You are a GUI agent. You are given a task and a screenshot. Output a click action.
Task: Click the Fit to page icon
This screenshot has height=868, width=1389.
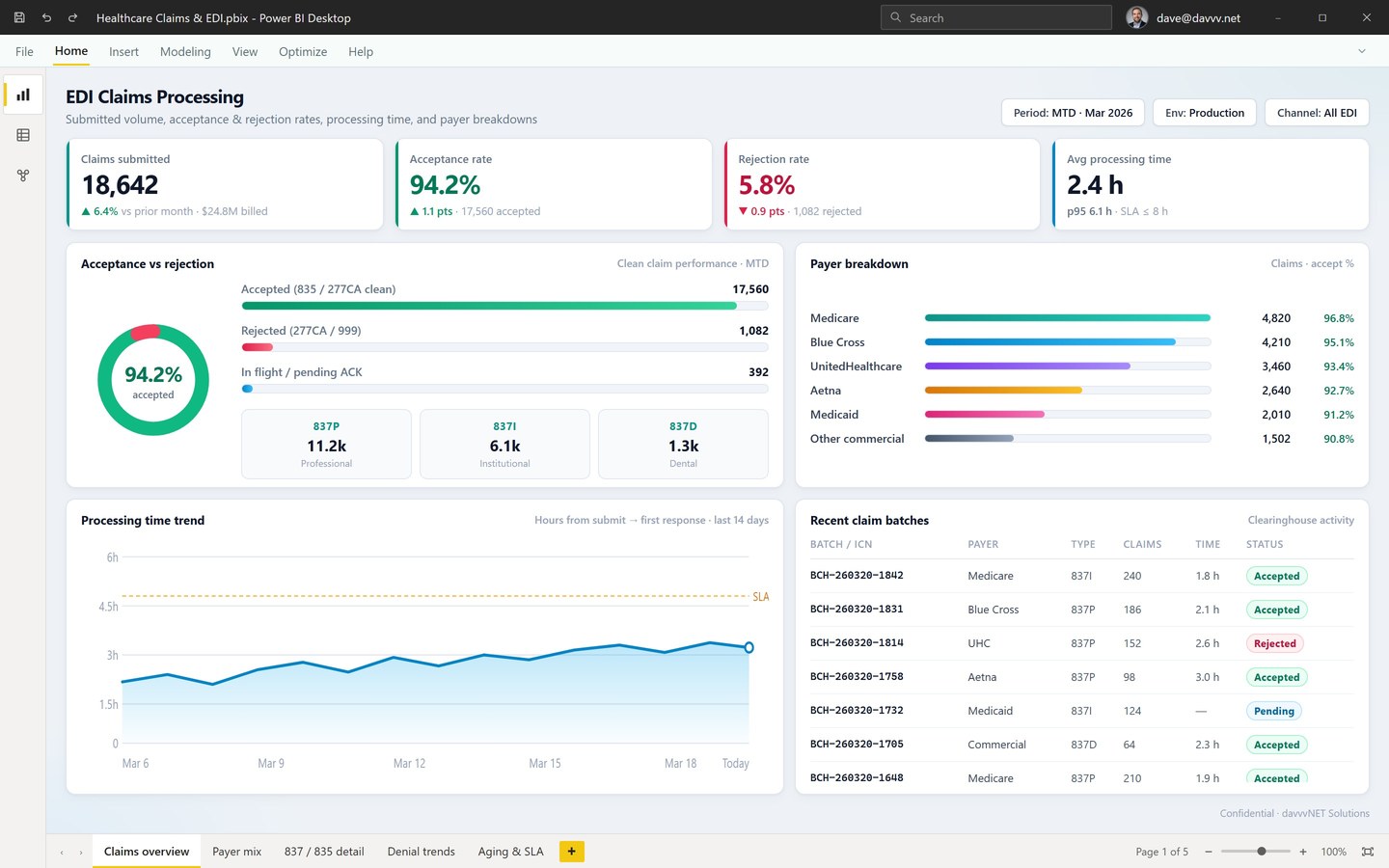pos(1368,852)
